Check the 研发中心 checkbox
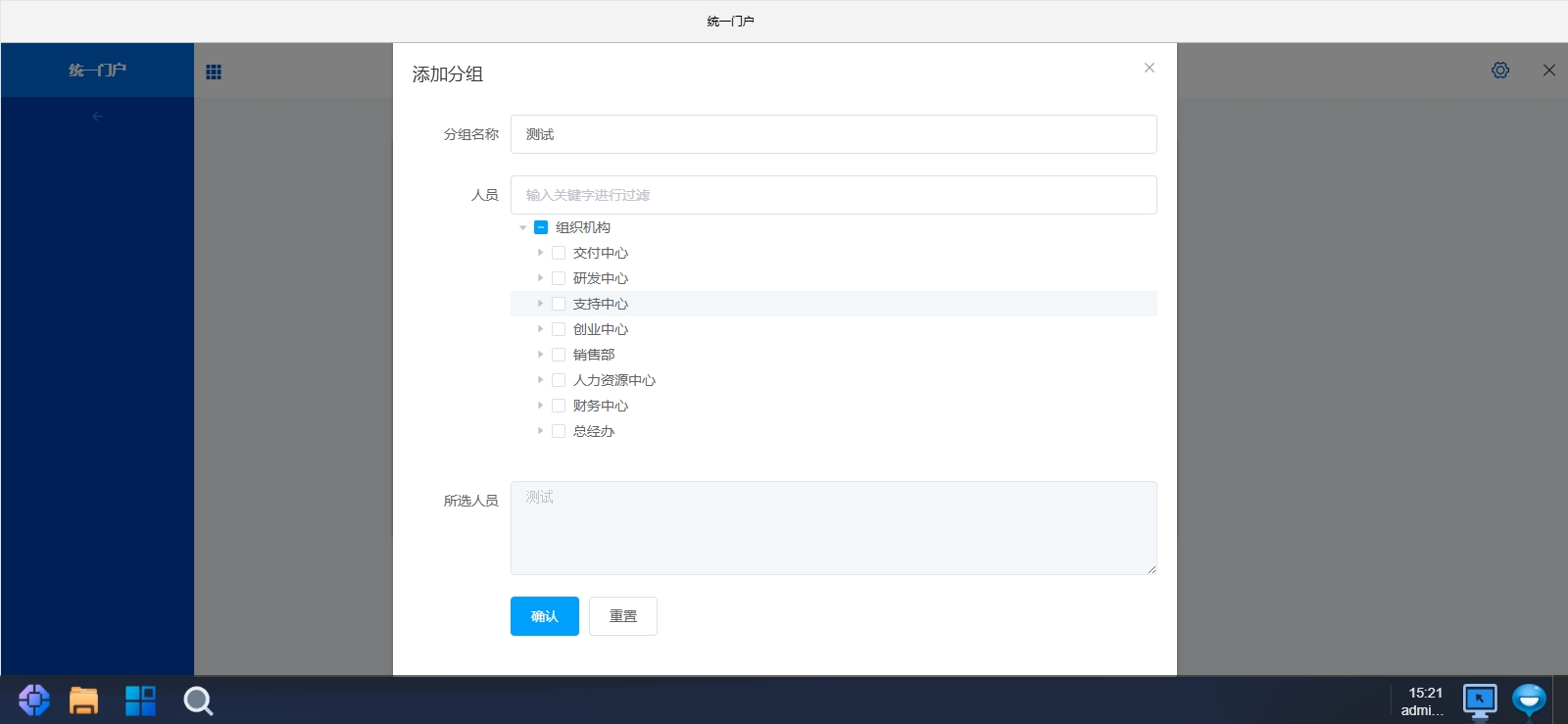The width and height of the screenshot is (1568, 724). (x=559, y=278)
